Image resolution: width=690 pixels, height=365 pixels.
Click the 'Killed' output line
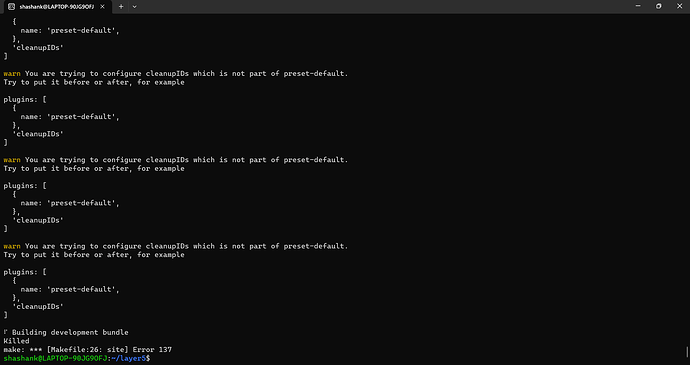(x=16, y=341)
